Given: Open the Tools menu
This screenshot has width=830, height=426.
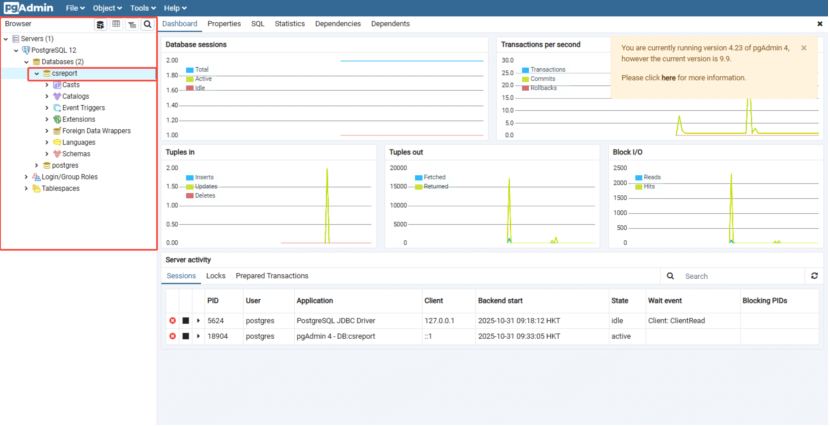Looking at the screenshot, I should tap(140, 8).
